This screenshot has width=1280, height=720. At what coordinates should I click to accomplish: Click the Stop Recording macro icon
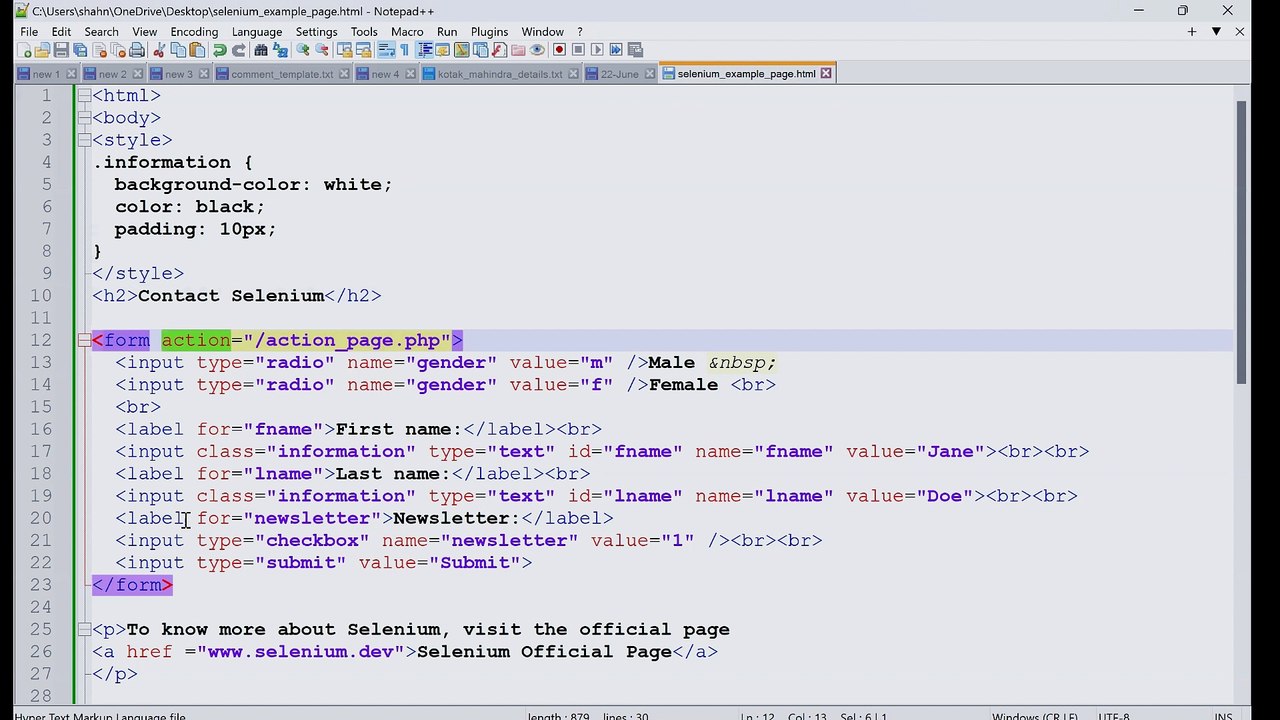[x=578, y=50]
